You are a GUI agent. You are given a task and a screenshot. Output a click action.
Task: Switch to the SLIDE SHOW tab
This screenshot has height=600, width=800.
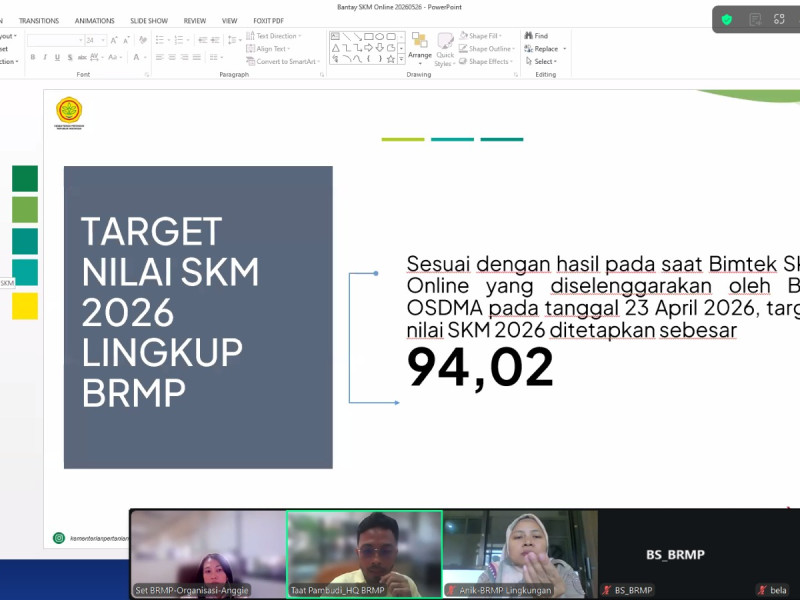pyautogui.click(x=149, y=21)
